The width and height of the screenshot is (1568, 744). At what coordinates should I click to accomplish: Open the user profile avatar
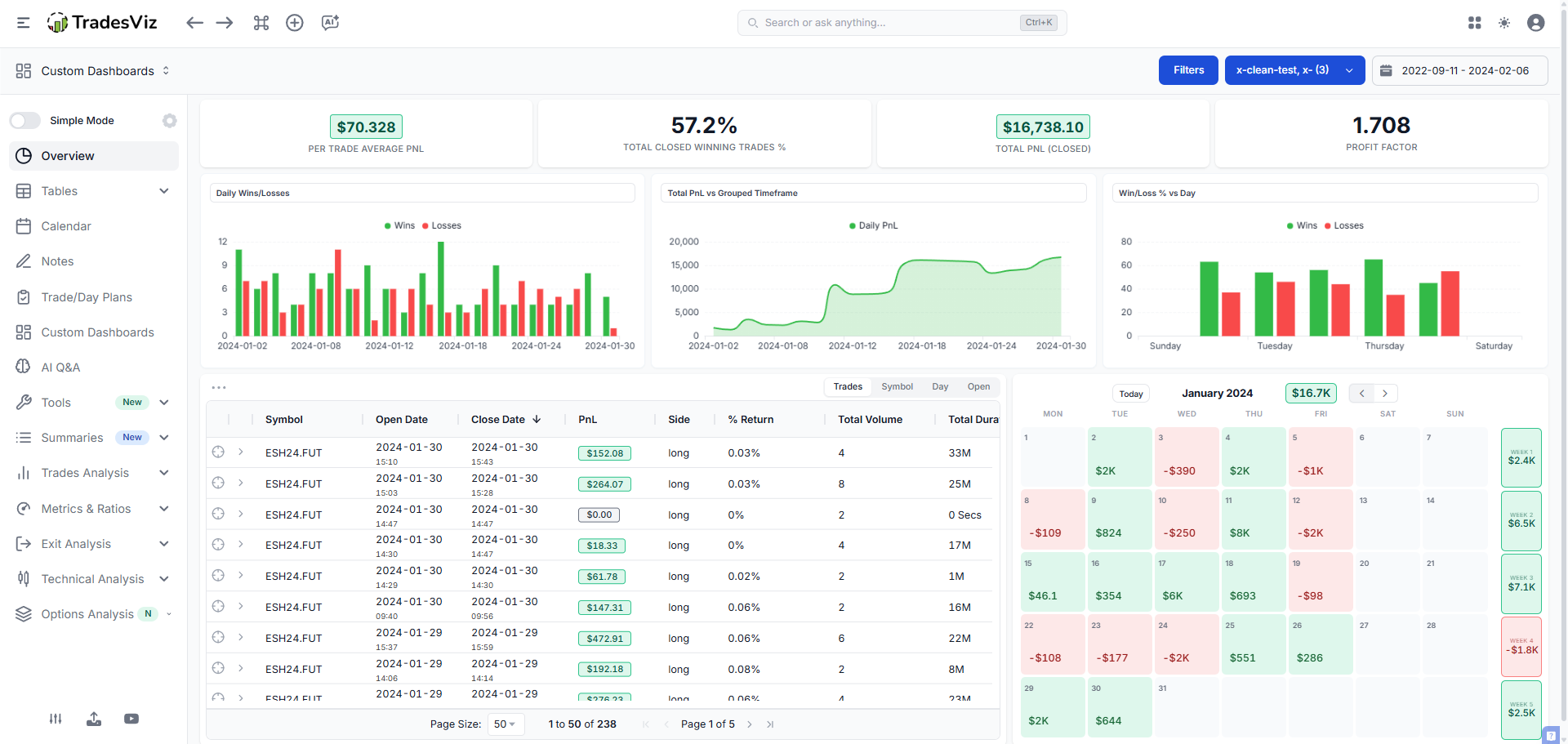click(x=1535, y=23)
